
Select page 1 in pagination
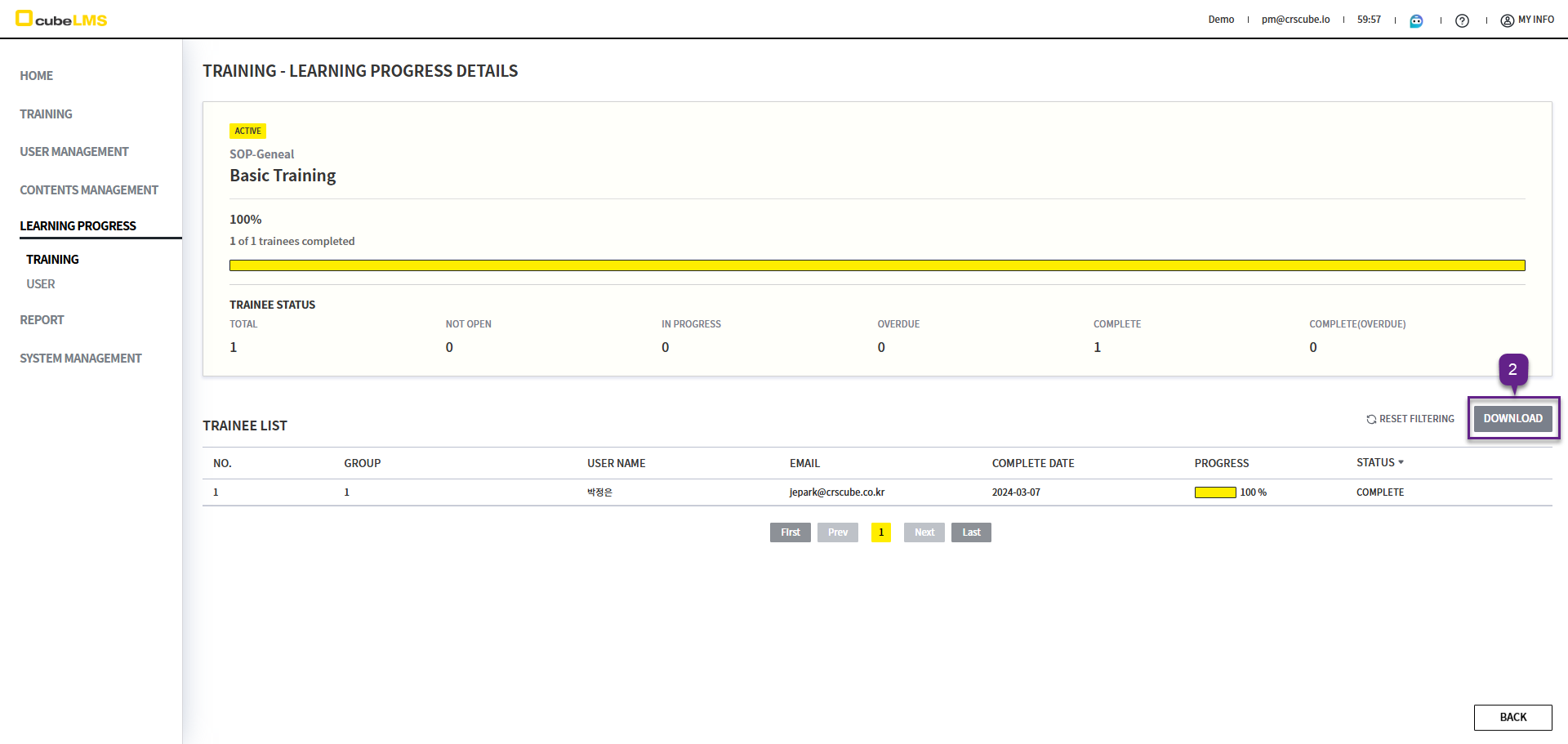pyautogui.click(x=881, y=532)
